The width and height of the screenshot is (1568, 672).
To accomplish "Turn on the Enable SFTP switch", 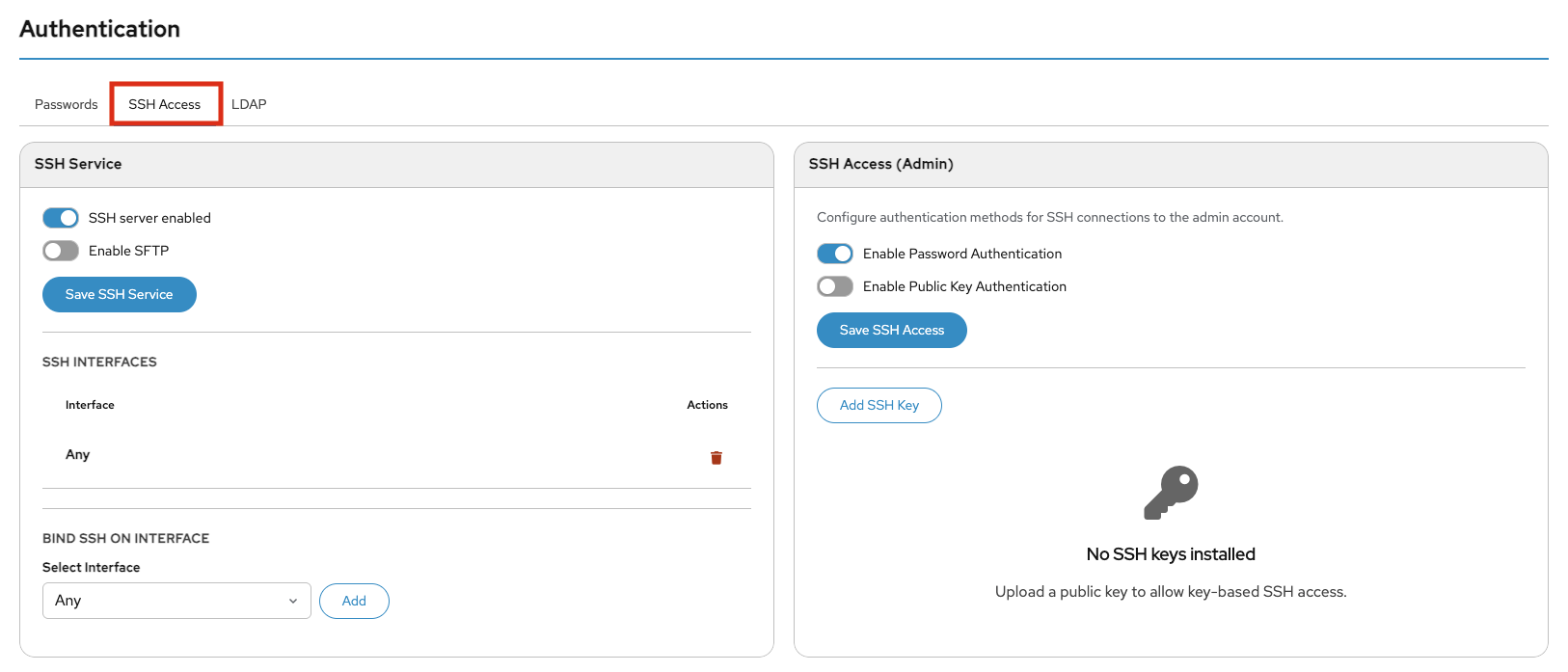I will (61, 251).
